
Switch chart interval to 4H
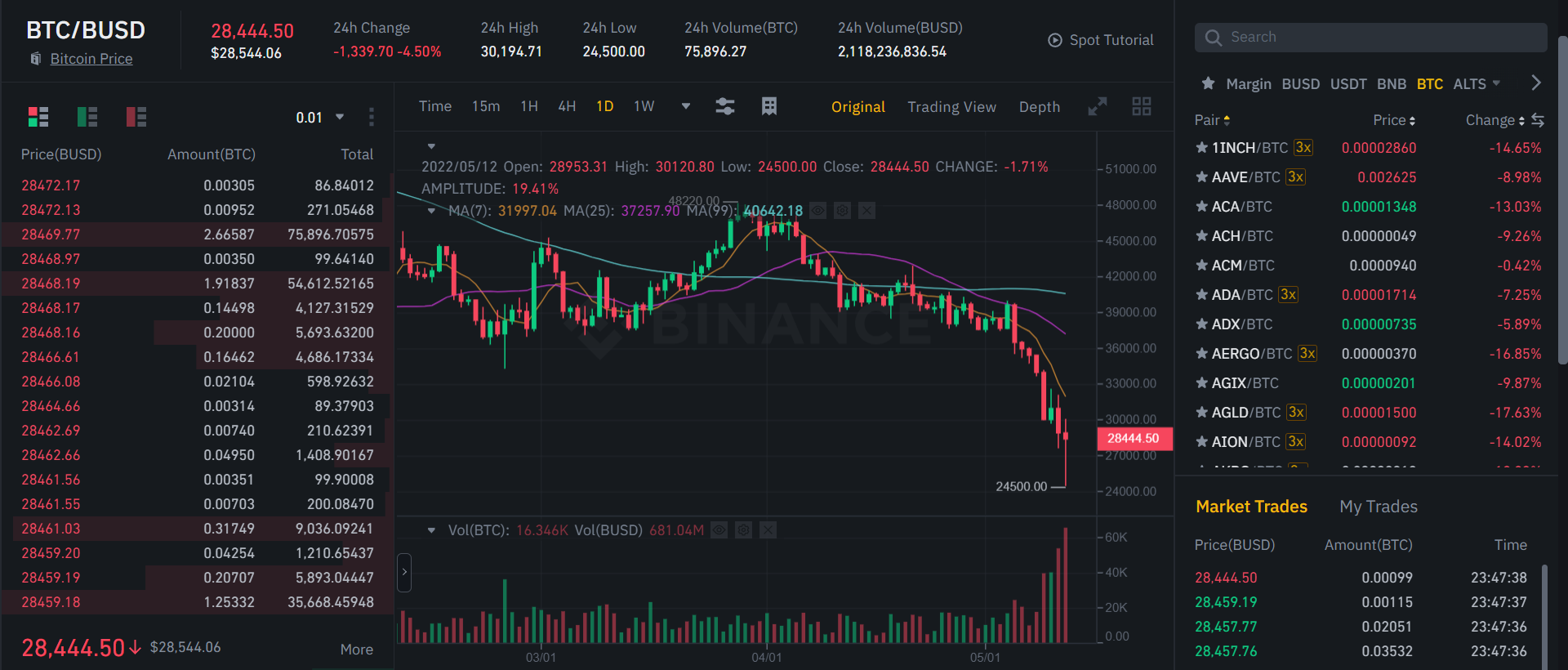pos(567,106)
